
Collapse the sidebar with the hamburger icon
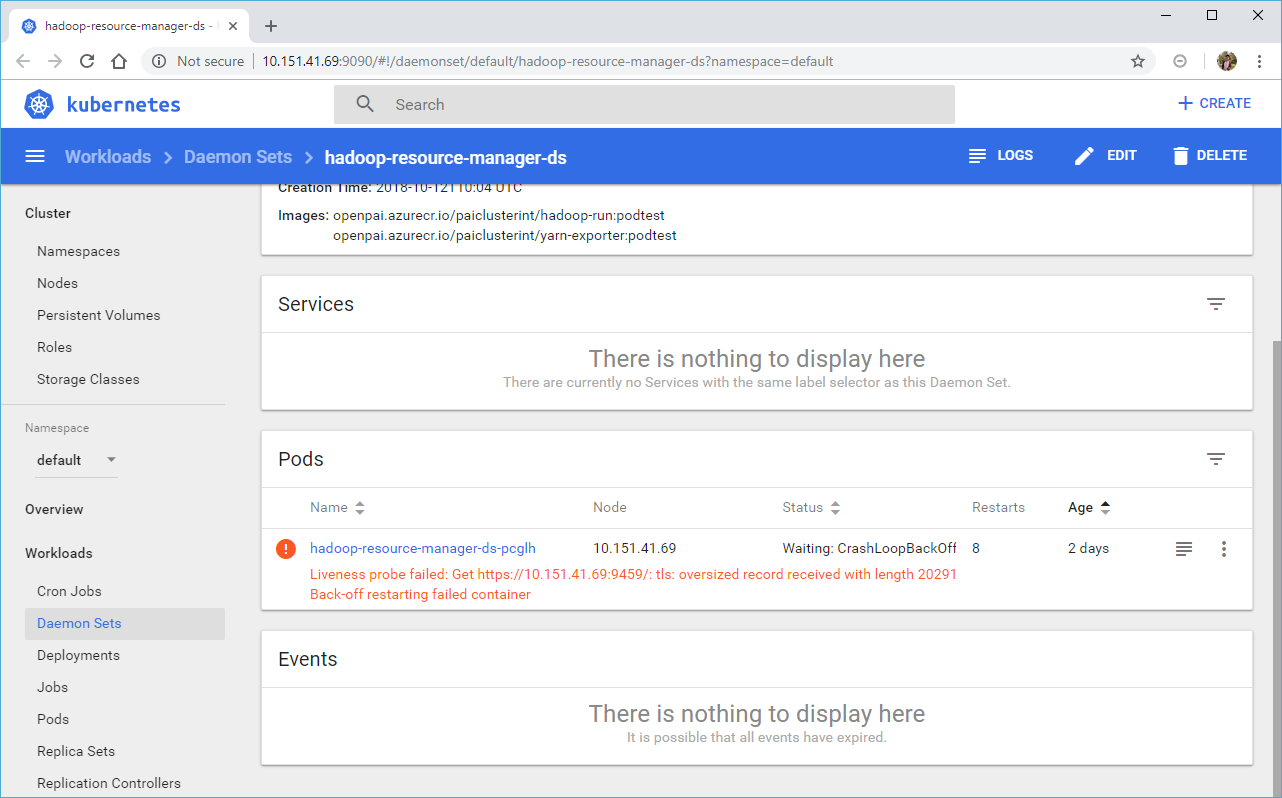point(34,156)
